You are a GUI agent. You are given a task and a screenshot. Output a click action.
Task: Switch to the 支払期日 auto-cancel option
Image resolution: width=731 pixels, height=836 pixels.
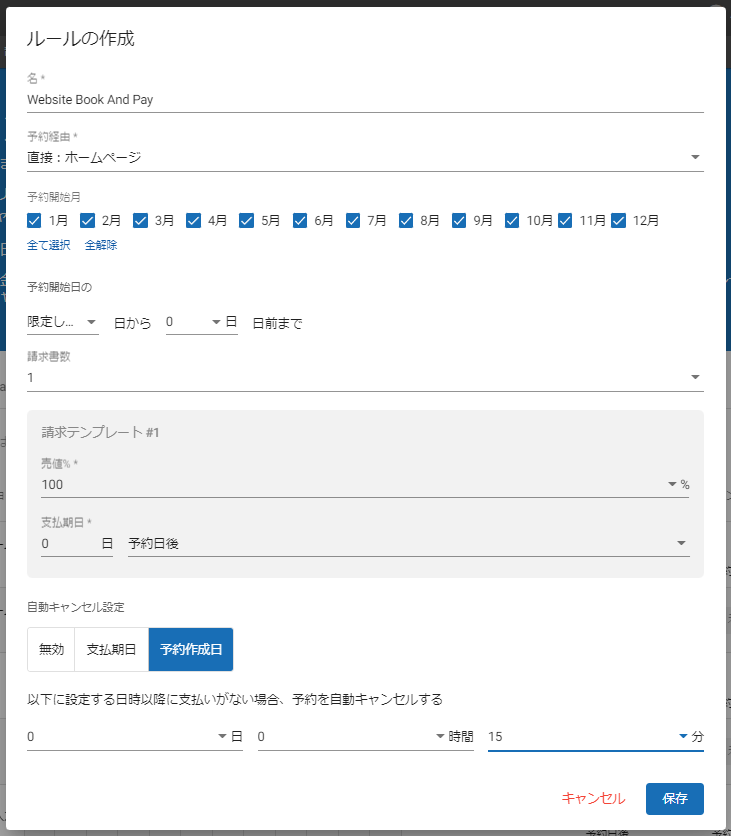(x=111, y=649)
